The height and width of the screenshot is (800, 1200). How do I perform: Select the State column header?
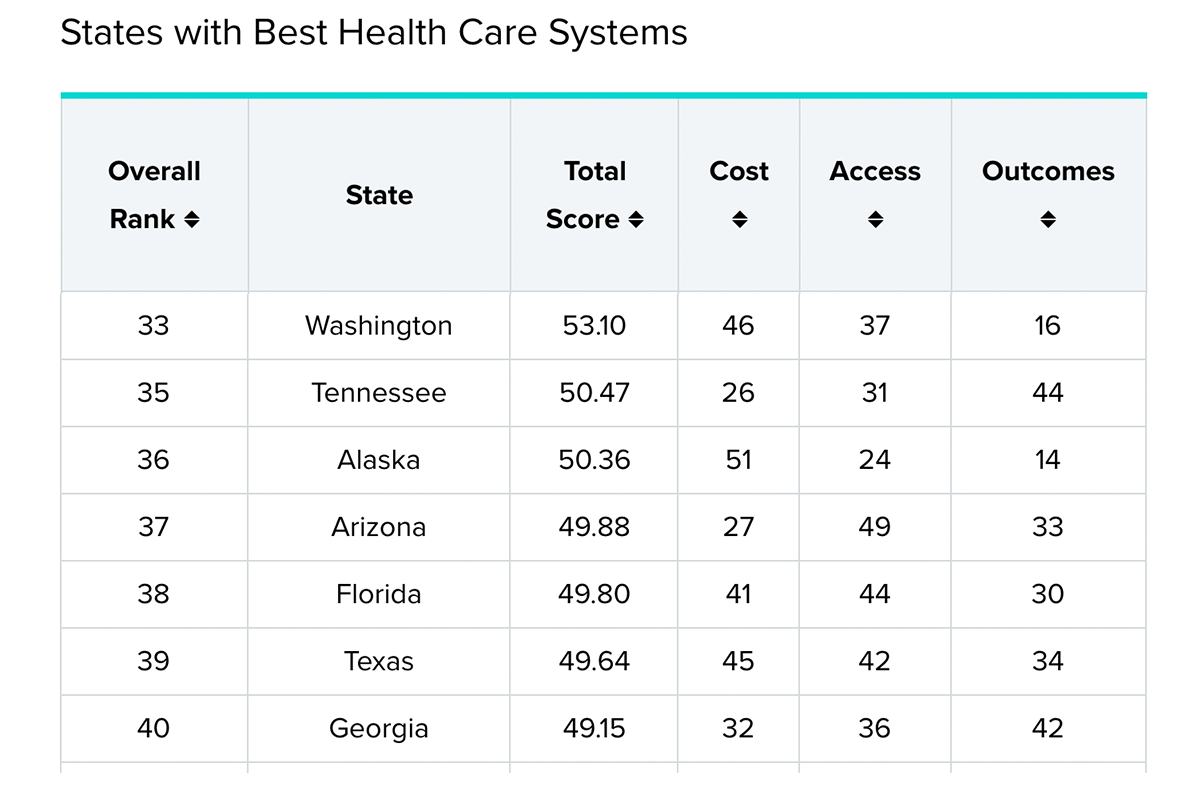click(378, 195)
